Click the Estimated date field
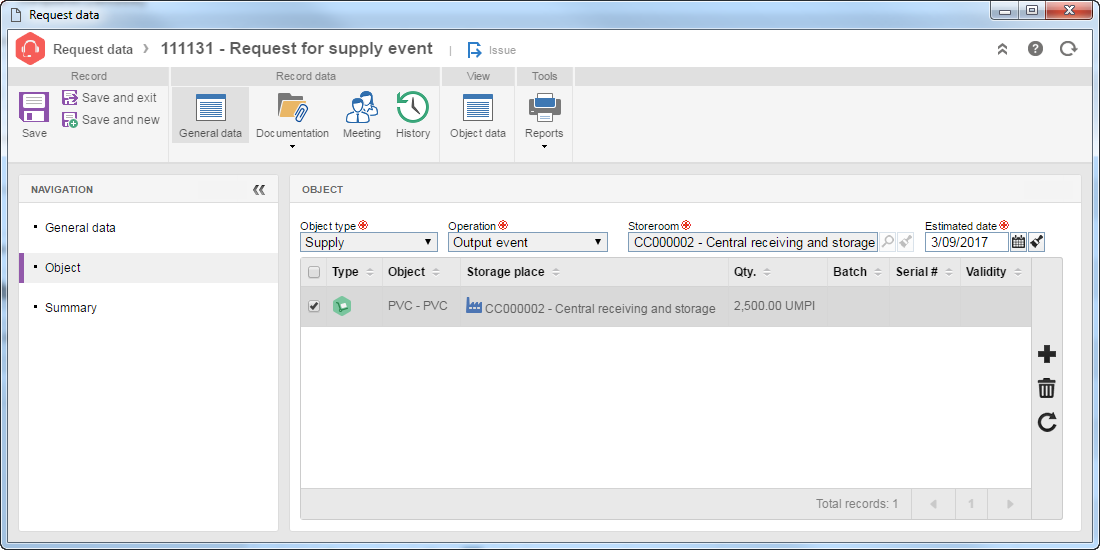Viewport: 1100px width, 550px height. pos(967,243)
